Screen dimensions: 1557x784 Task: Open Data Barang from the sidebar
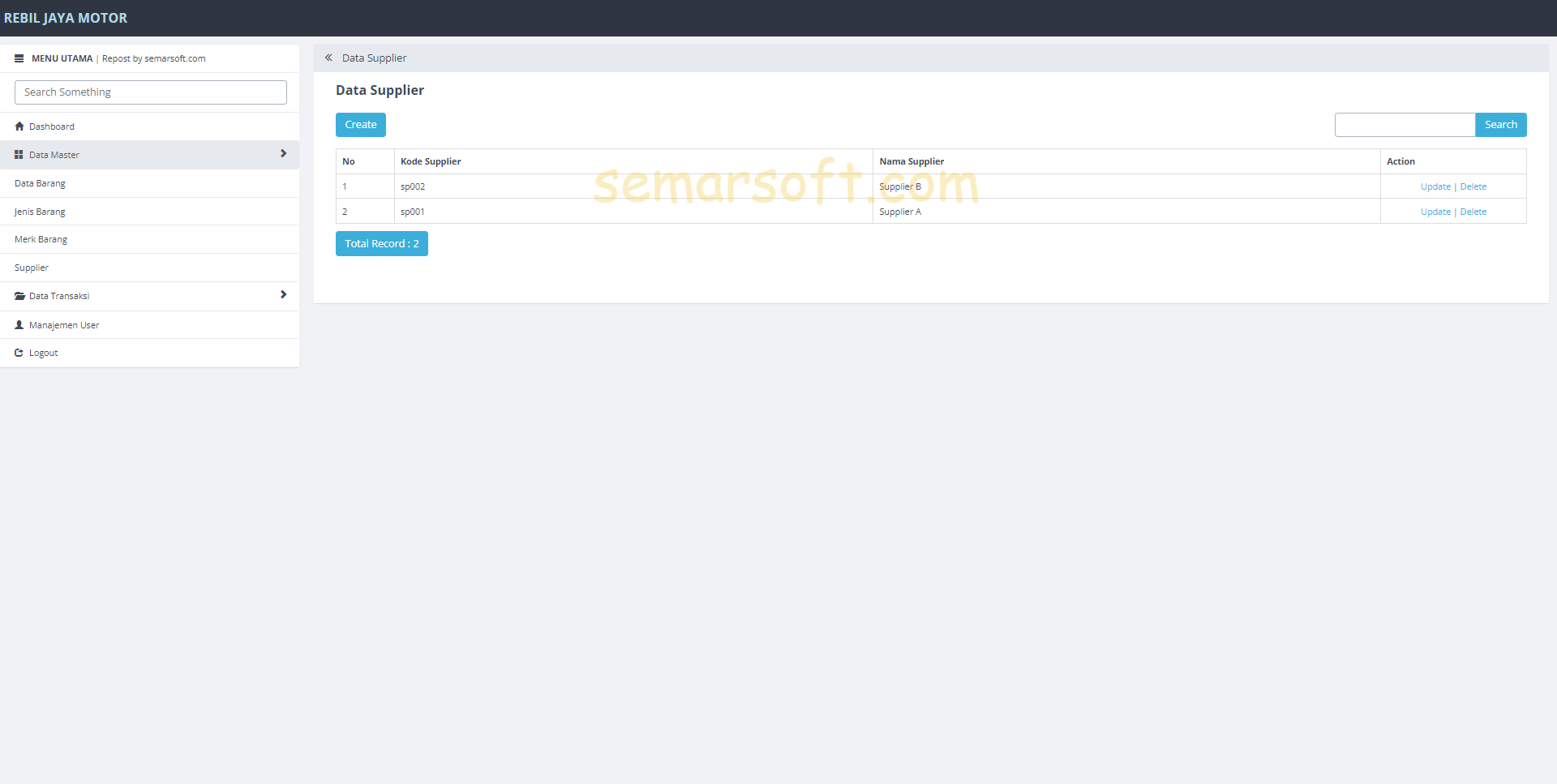[x=40, y=183]
